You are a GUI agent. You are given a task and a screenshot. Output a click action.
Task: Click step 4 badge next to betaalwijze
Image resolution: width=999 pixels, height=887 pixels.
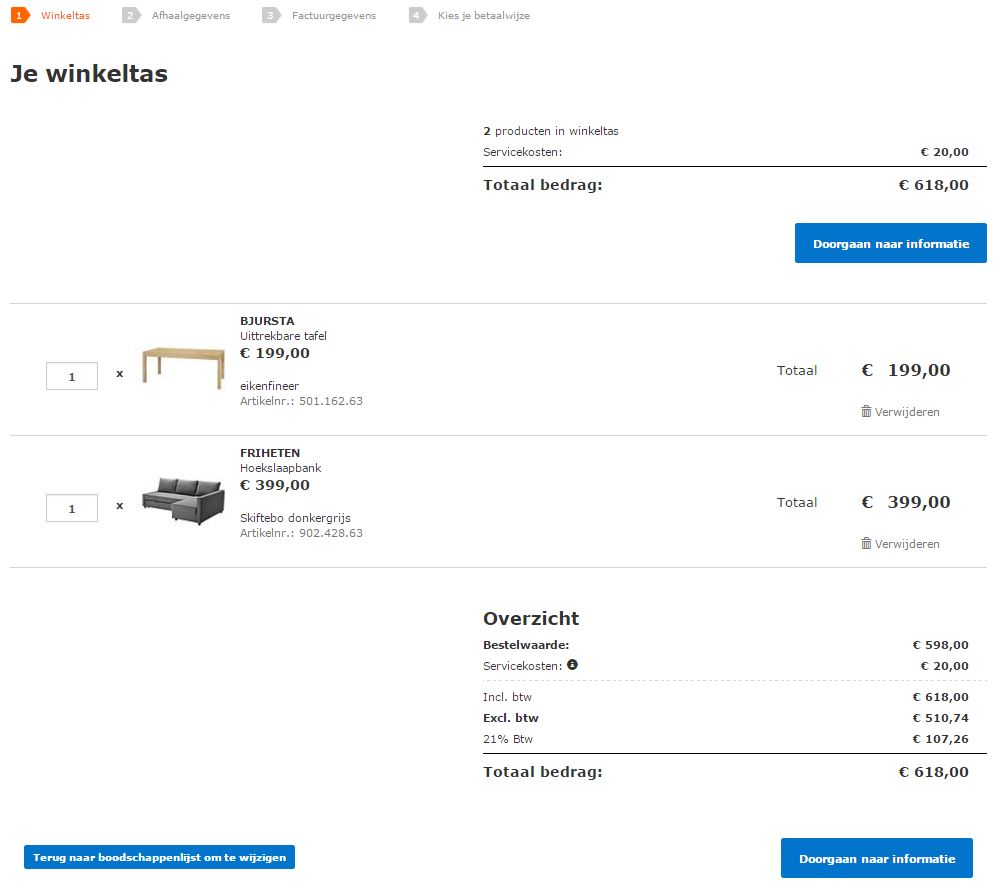click(418, 15)
